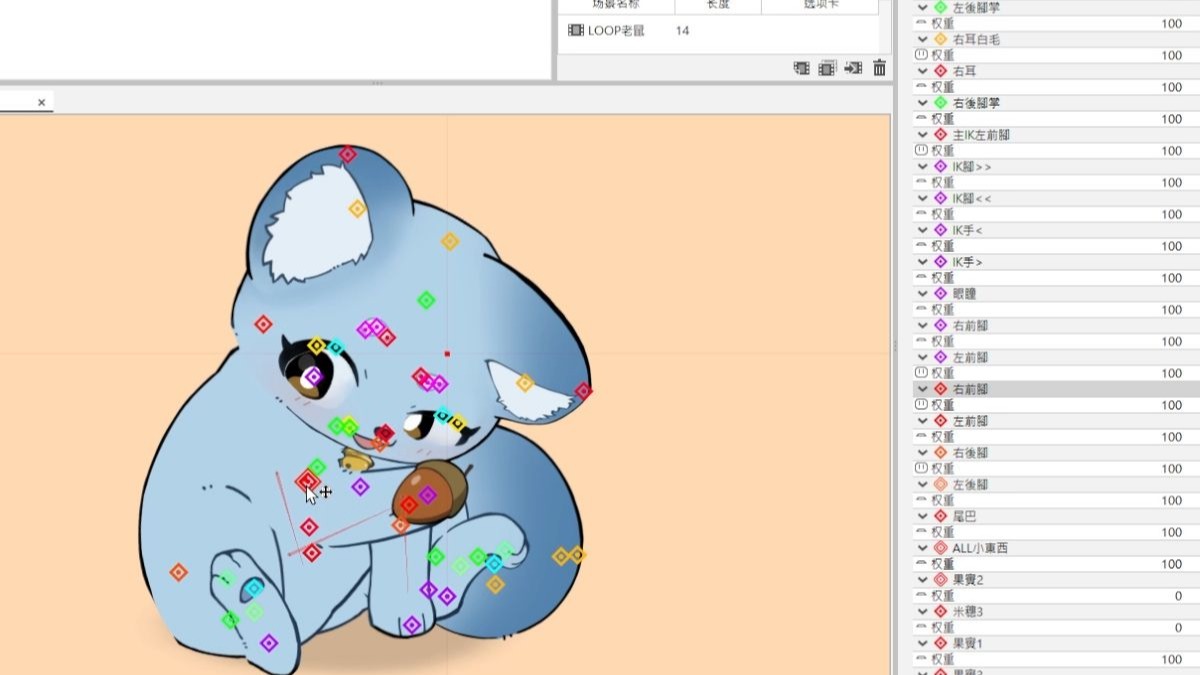The width and height of the screenshot is (1200, 675).
Task: Click the orange diamond icon beside 右耳白毛
Action: pyautogui.click(x=940, y=39)
